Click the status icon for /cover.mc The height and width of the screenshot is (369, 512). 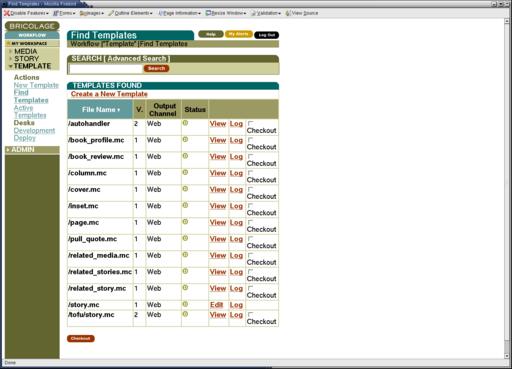pyautogui.click(x=185, y=189)
